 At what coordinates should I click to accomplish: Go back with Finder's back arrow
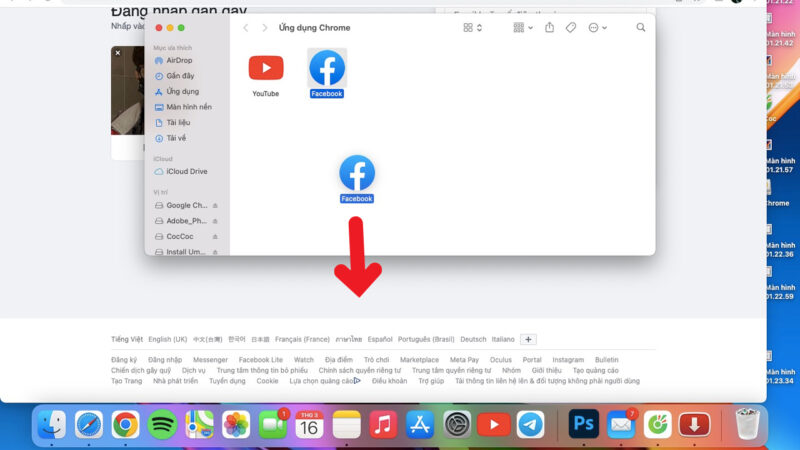246,28
